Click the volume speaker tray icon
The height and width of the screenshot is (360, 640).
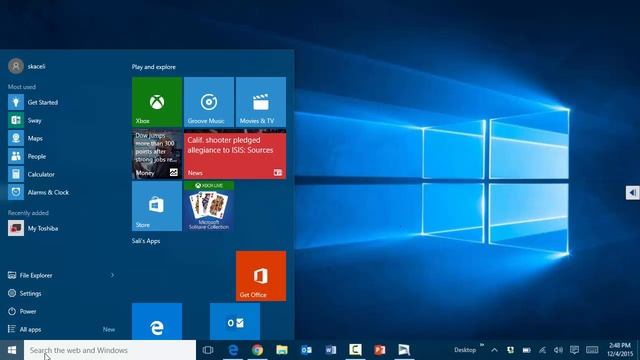point(558,350)
